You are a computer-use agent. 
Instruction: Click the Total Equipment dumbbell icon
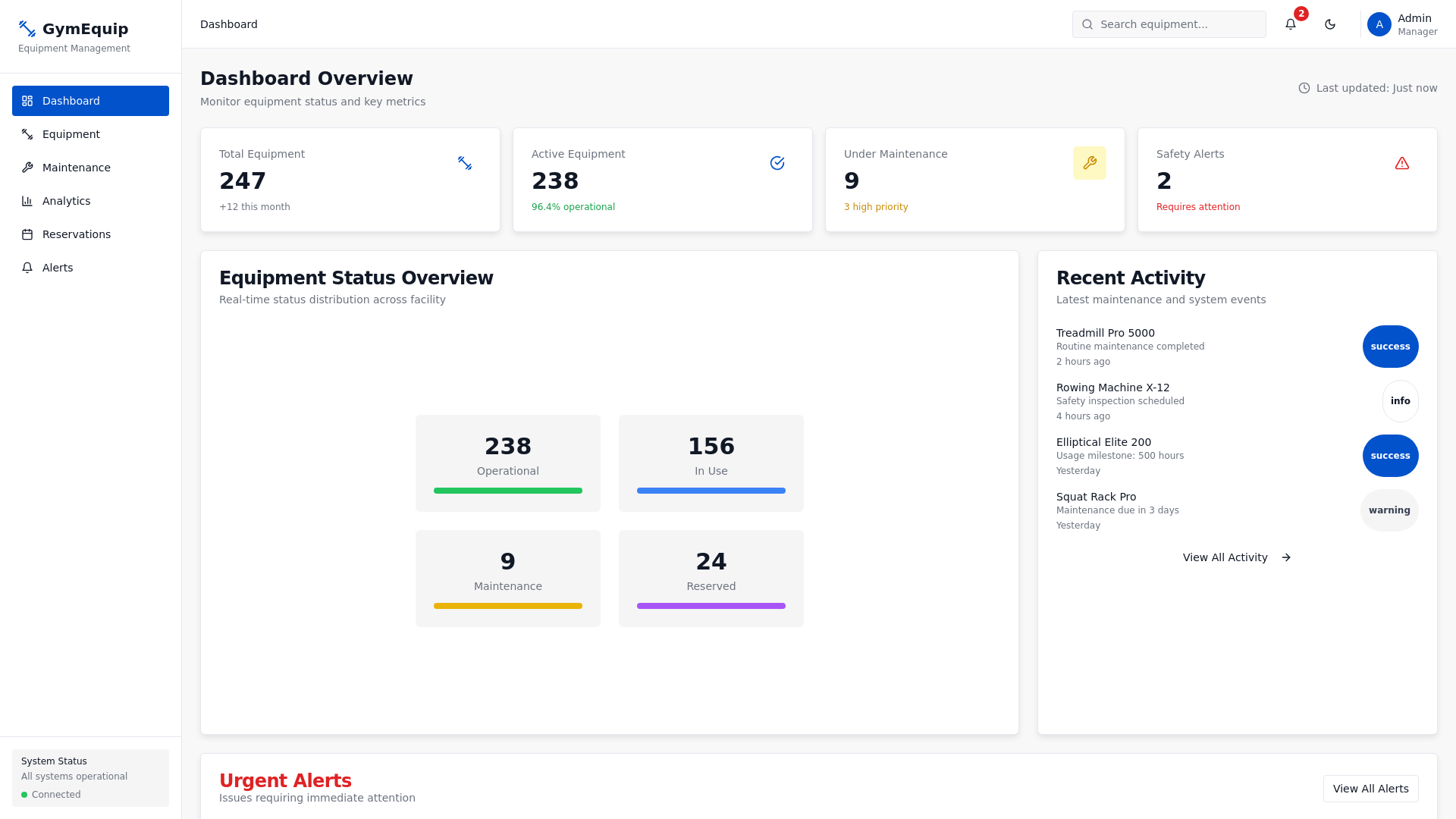coord(464,163)
